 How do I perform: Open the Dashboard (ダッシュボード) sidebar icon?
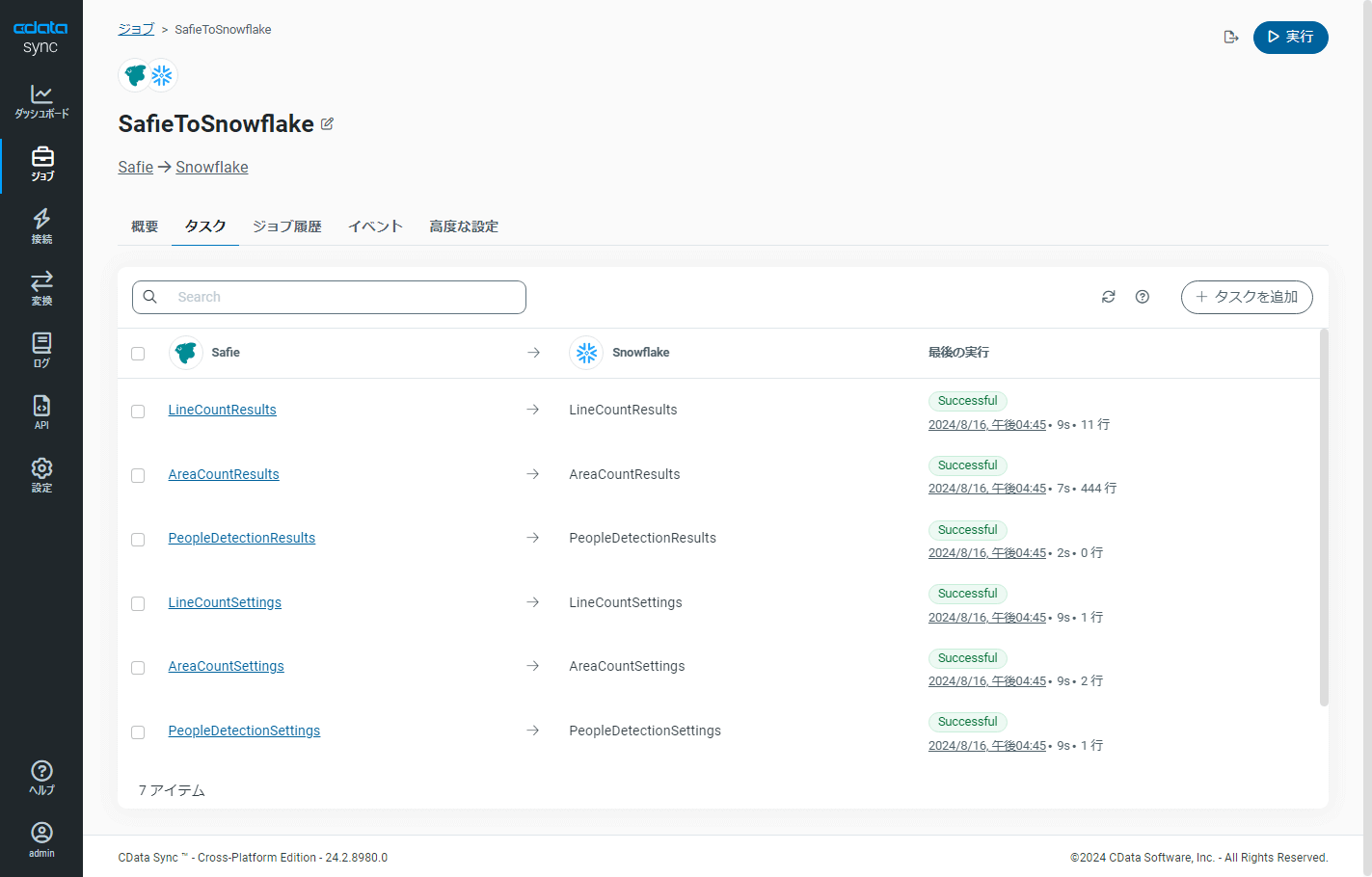[41, 101]
